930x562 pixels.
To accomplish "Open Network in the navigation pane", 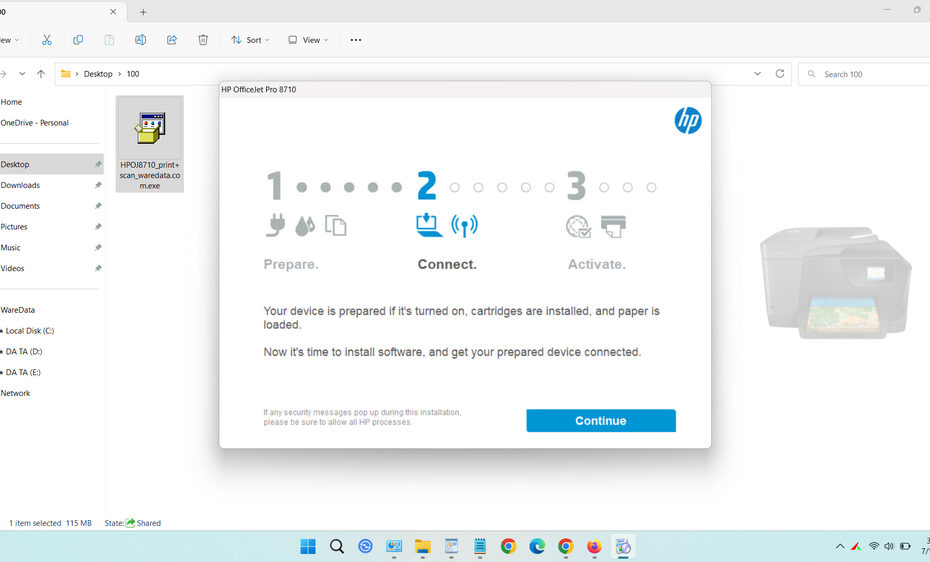I will pyautogui.click(x=15, y=392).
